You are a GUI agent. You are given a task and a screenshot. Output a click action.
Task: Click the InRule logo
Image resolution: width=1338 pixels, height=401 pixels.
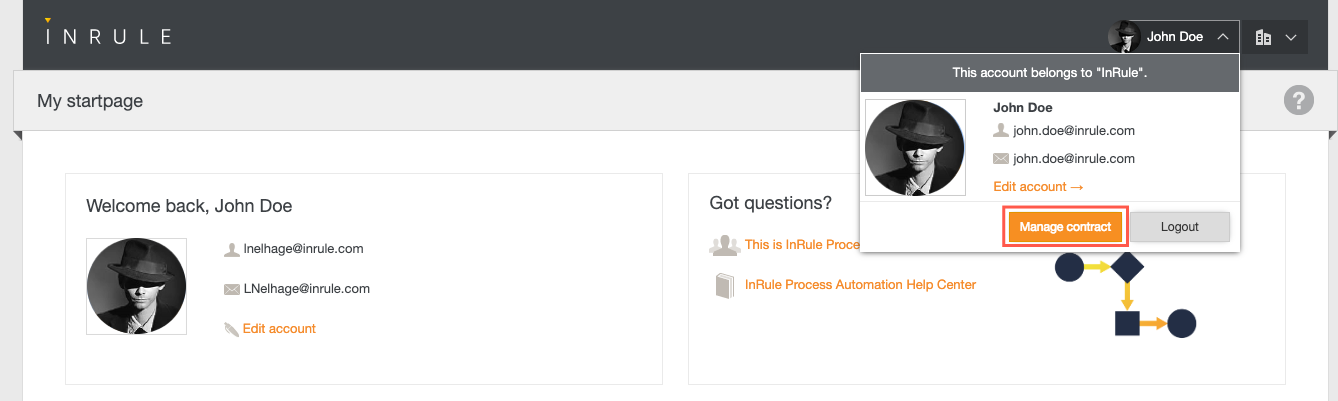[x=108, y=35]
